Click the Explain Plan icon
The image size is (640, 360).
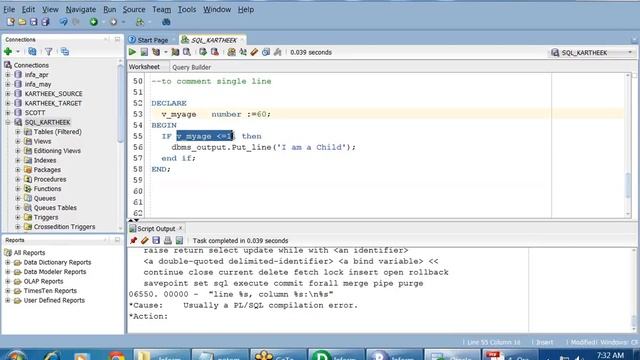coord(156,52)
